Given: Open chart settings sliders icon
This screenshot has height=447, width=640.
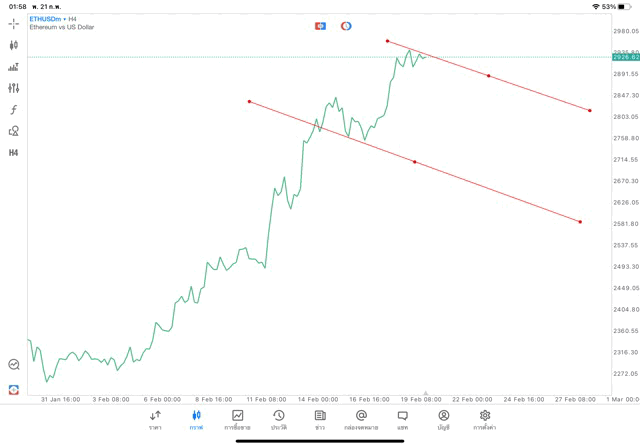Looking at the screenshot, I should click(x=13, y=89).
